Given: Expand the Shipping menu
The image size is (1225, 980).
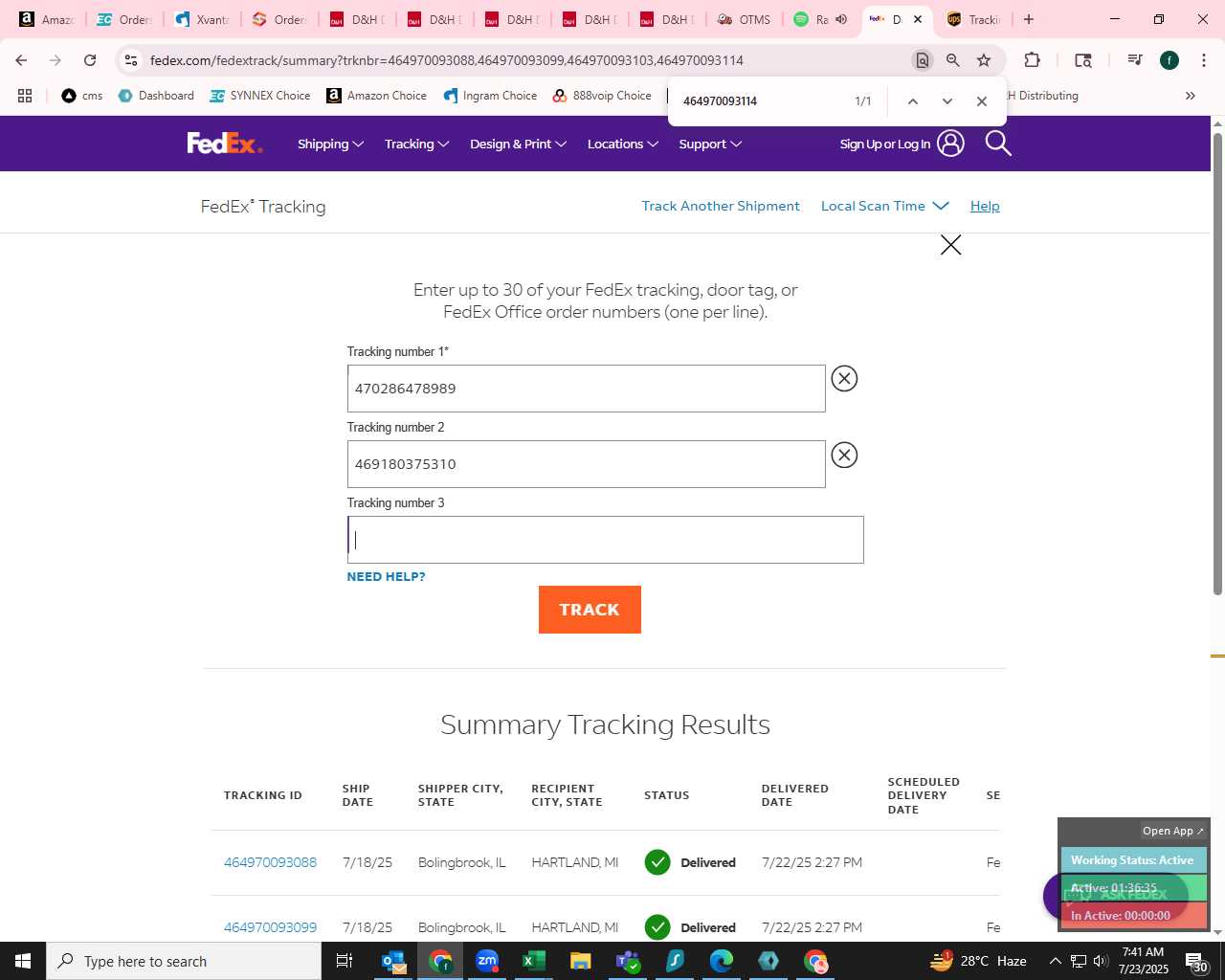Looking at the screenshot, I should tap(330, 144).
